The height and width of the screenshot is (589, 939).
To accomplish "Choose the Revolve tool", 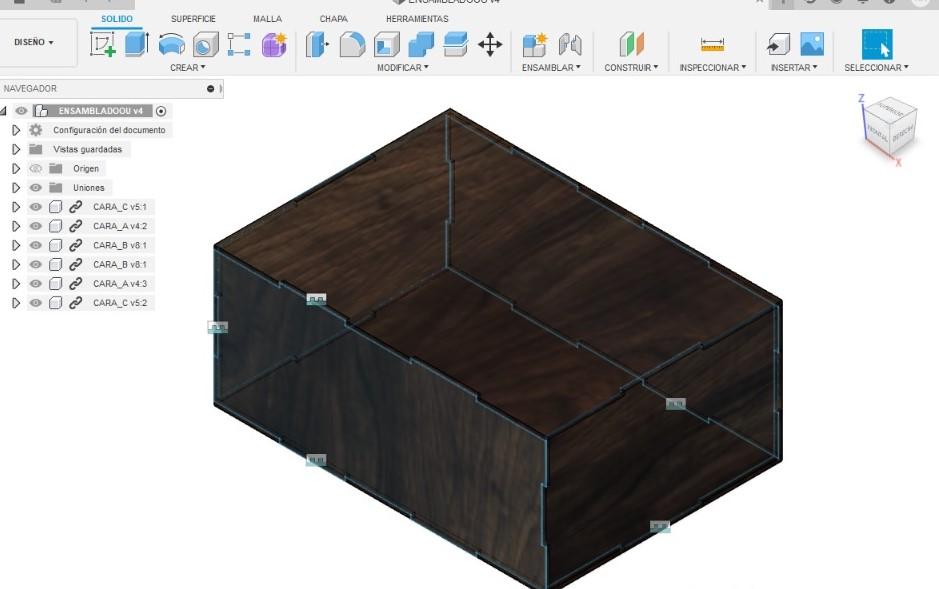I will pyautogui.click(x=171, y=44).
